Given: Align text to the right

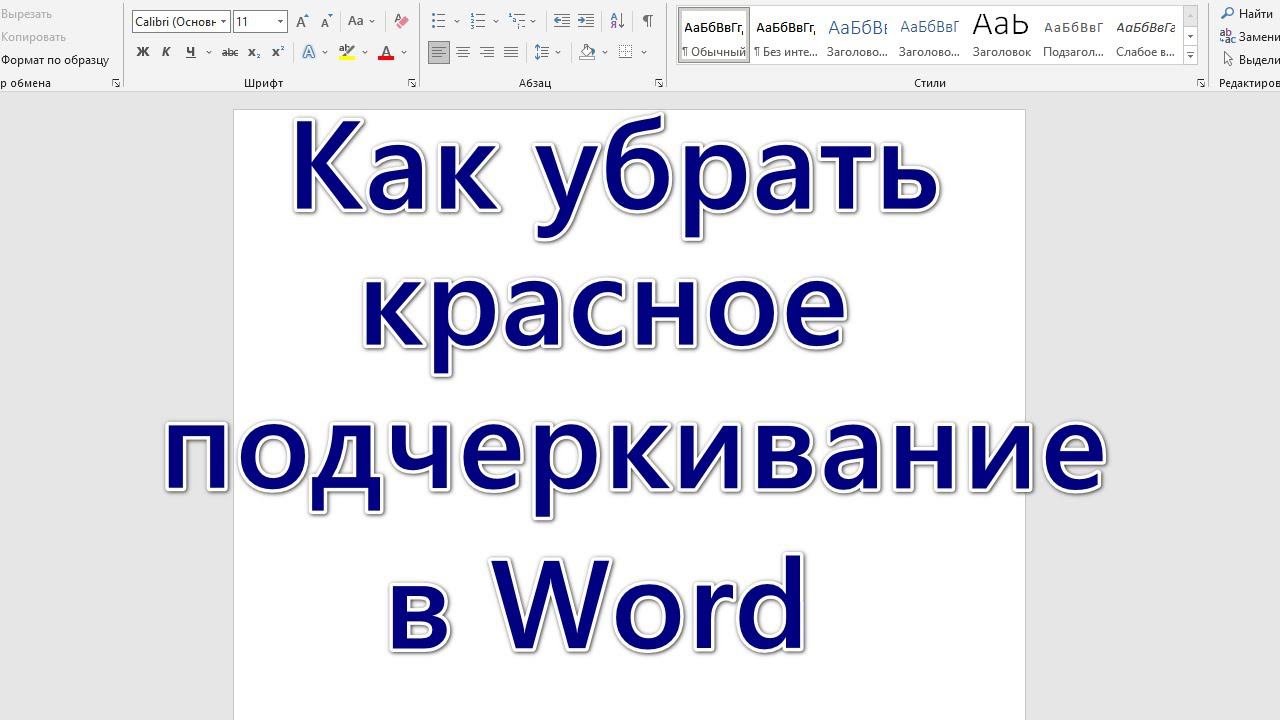Looking at the screenshot, I should 487,52.
